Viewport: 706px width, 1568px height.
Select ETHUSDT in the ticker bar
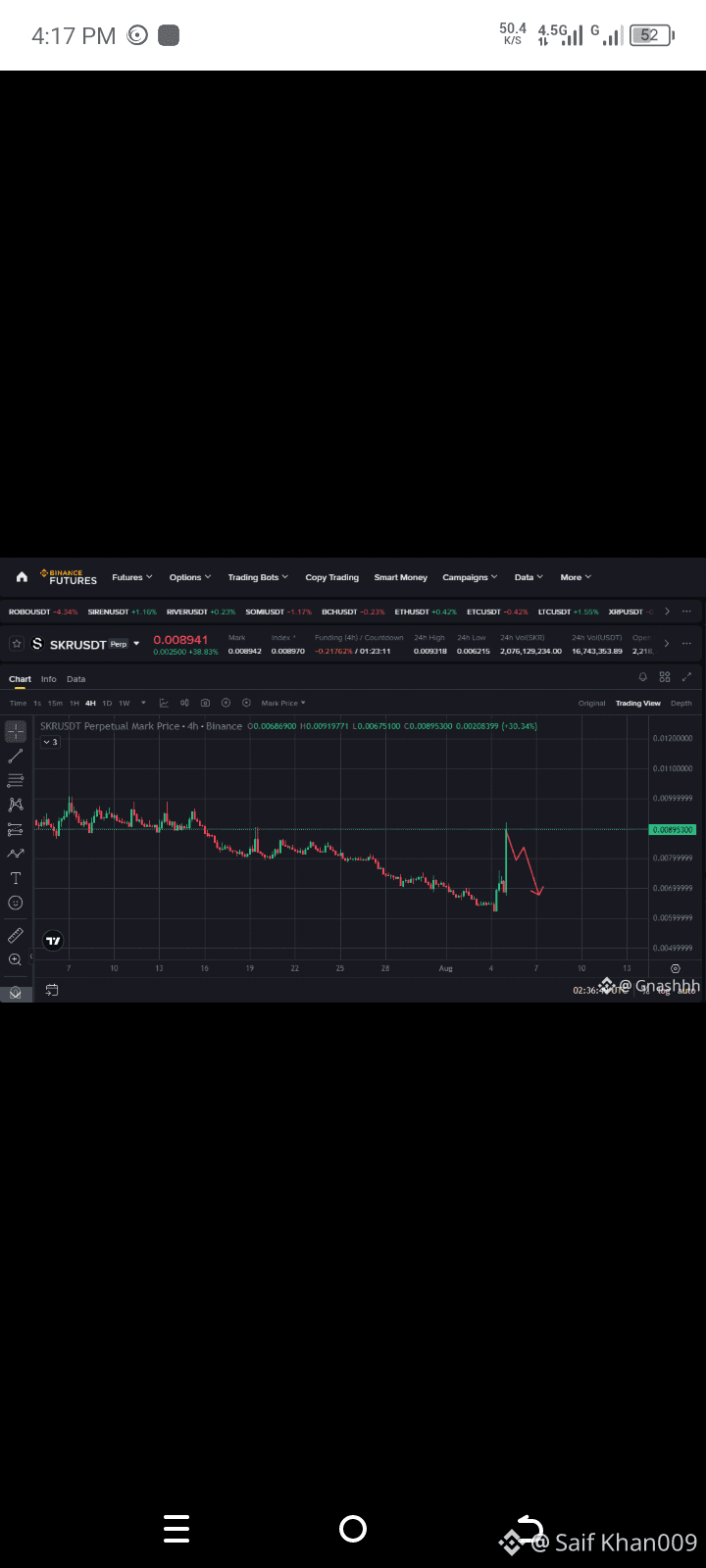click(426, 612)
